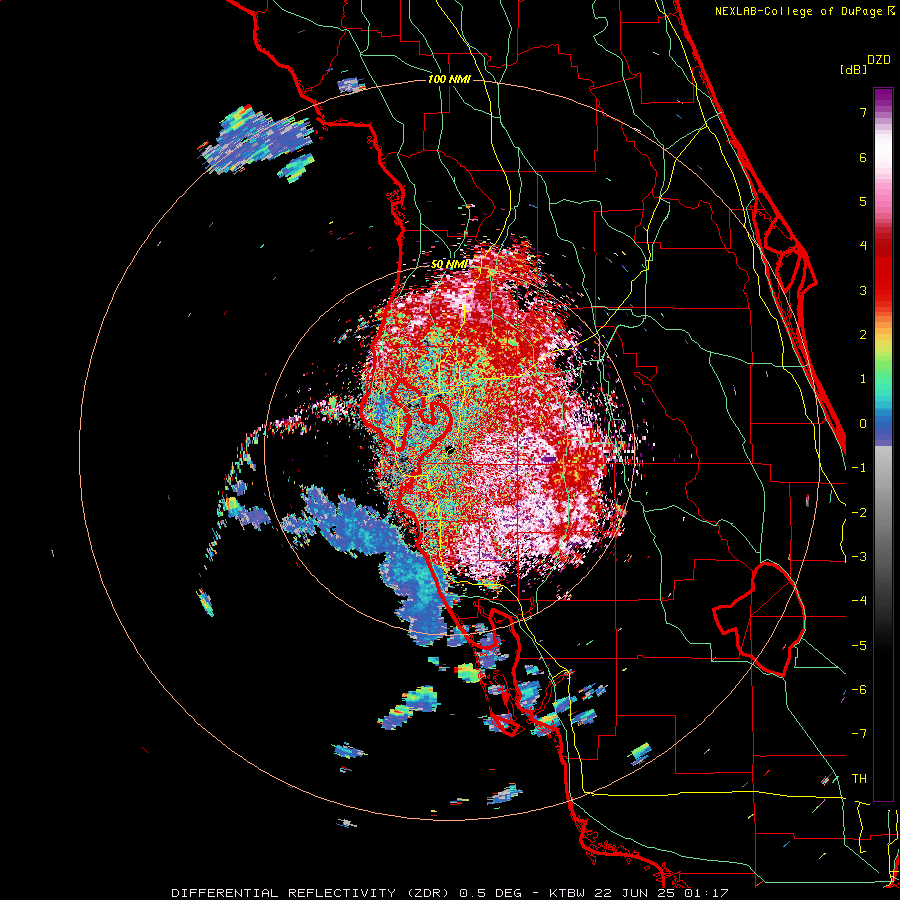This screenshot has width=900, height=900.
Task: Click the 4 value on color scale
Action: coord(863,246)
